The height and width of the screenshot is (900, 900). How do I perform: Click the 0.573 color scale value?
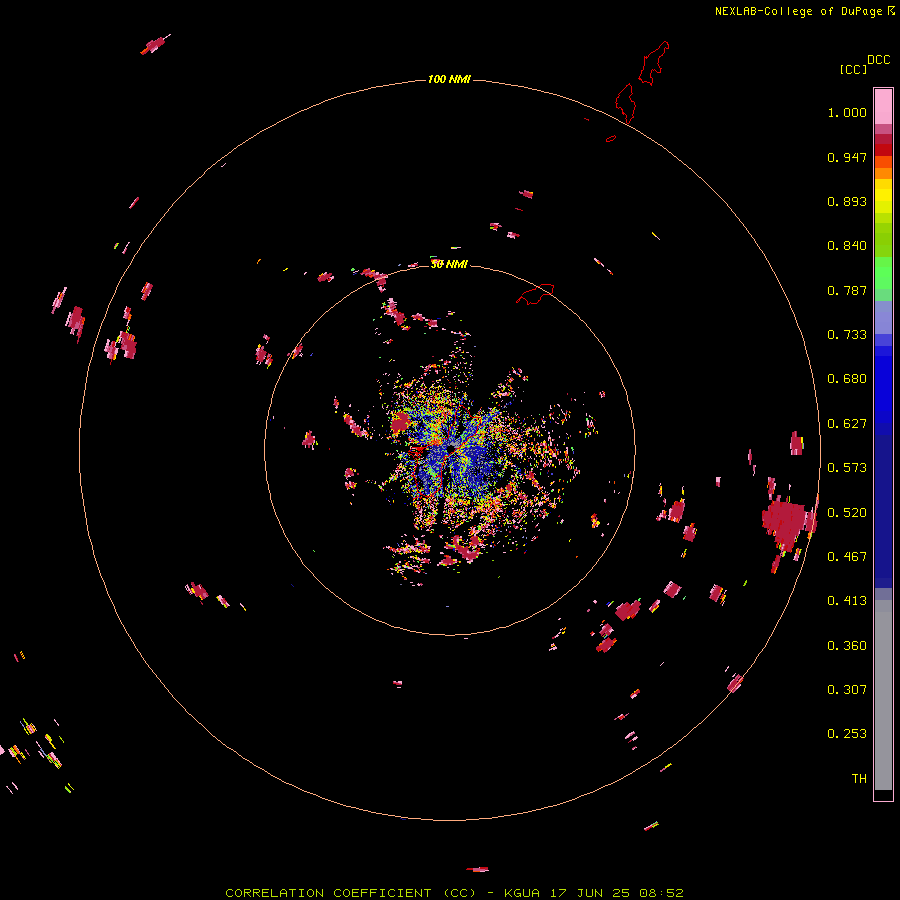click(x=847, y=468)
